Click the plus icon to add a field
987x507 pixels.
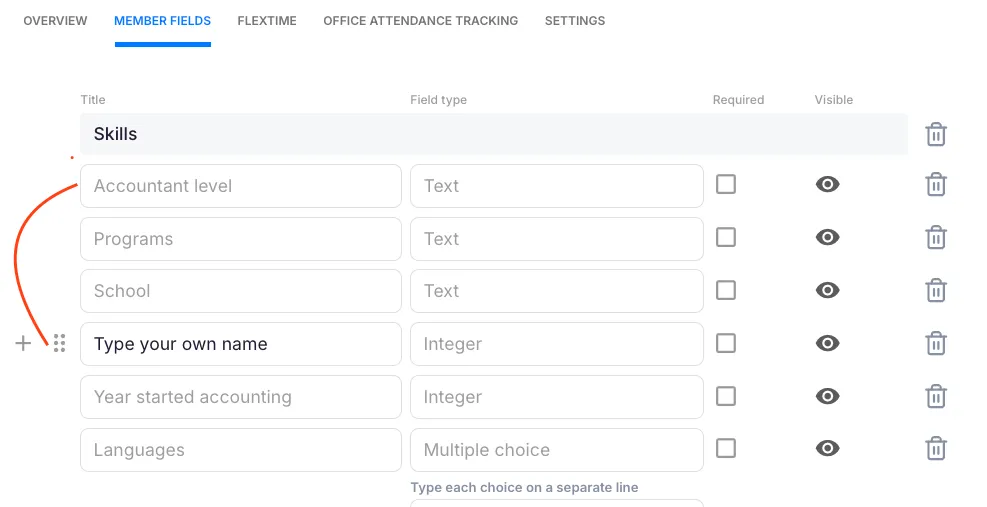pos(23,343)
